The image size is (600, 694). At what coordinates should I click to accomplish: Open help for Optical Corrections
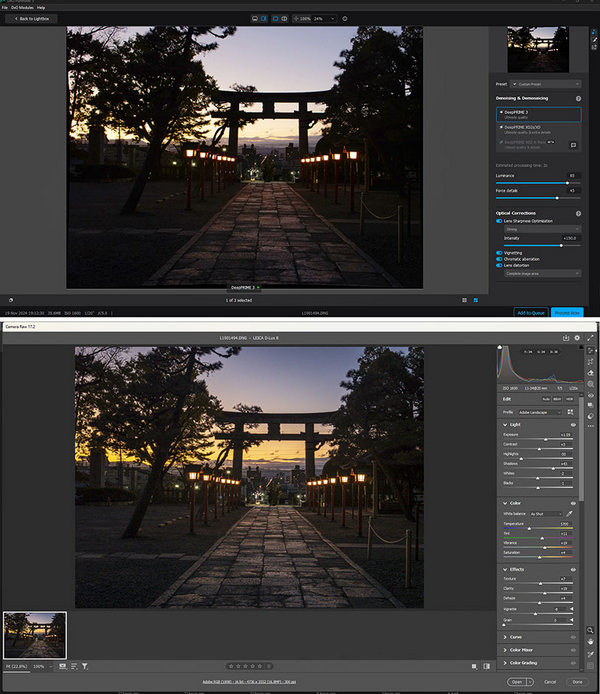[578, 214]
